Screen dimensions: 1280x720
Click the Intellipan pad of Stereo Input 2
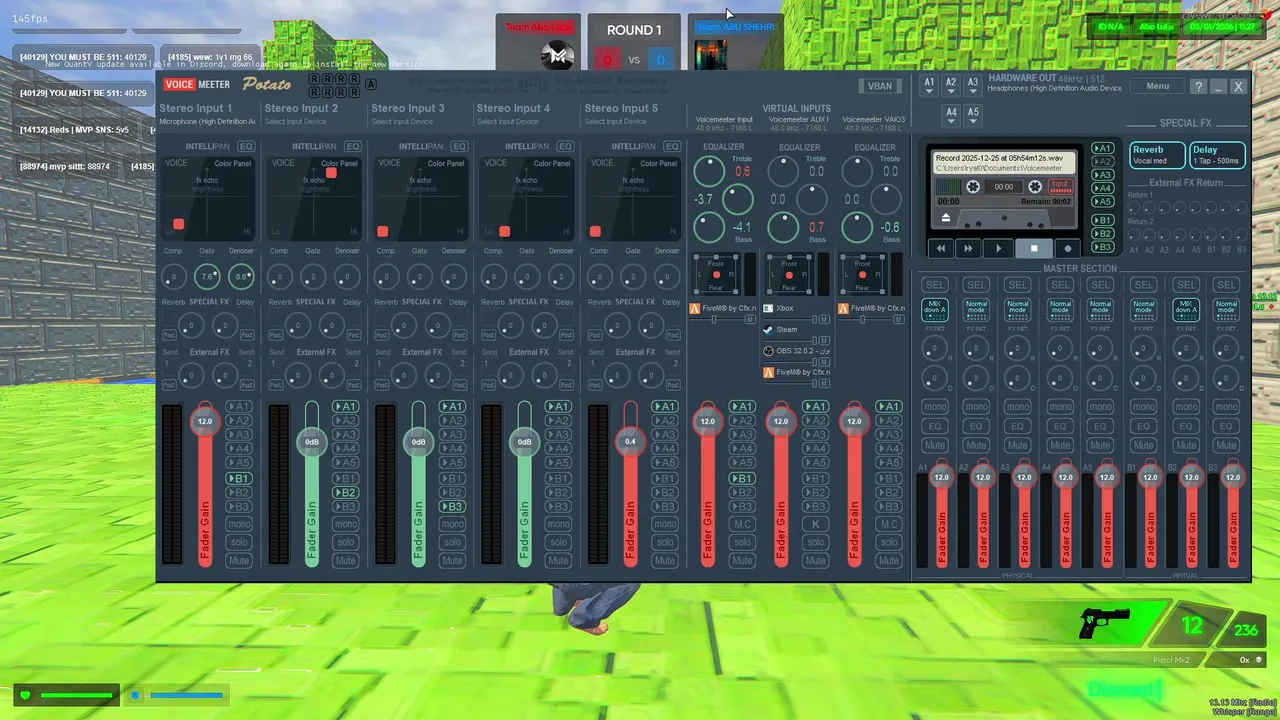click(x=314, y=197)
